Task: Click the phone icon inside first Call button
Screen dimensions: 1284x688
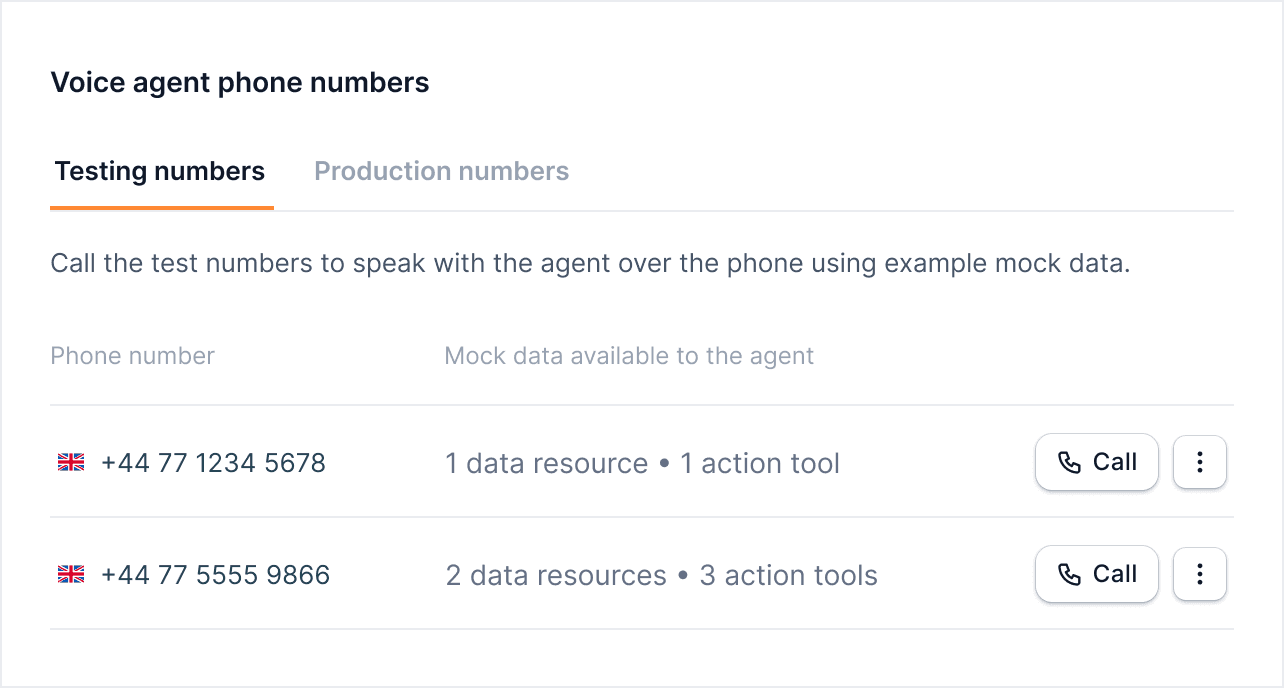Action: (1070, 462)
